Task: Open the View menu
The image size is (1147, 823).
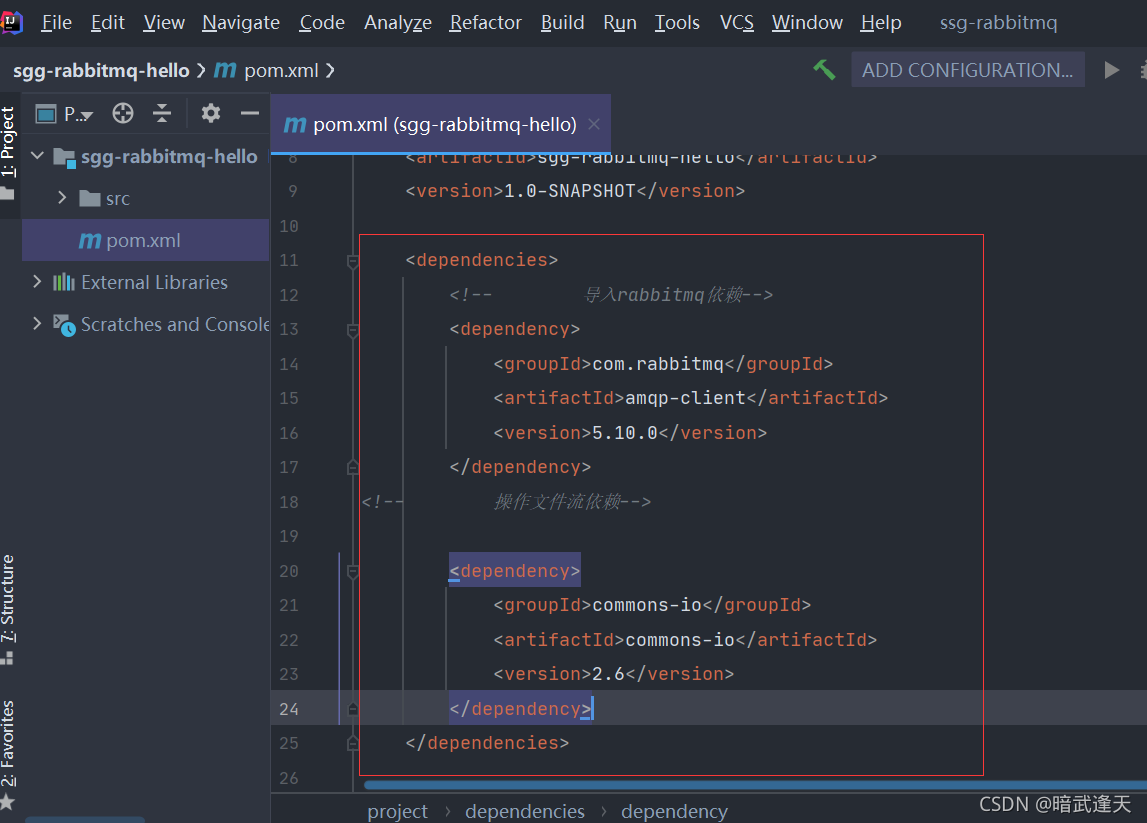Action: coord(164,23)
